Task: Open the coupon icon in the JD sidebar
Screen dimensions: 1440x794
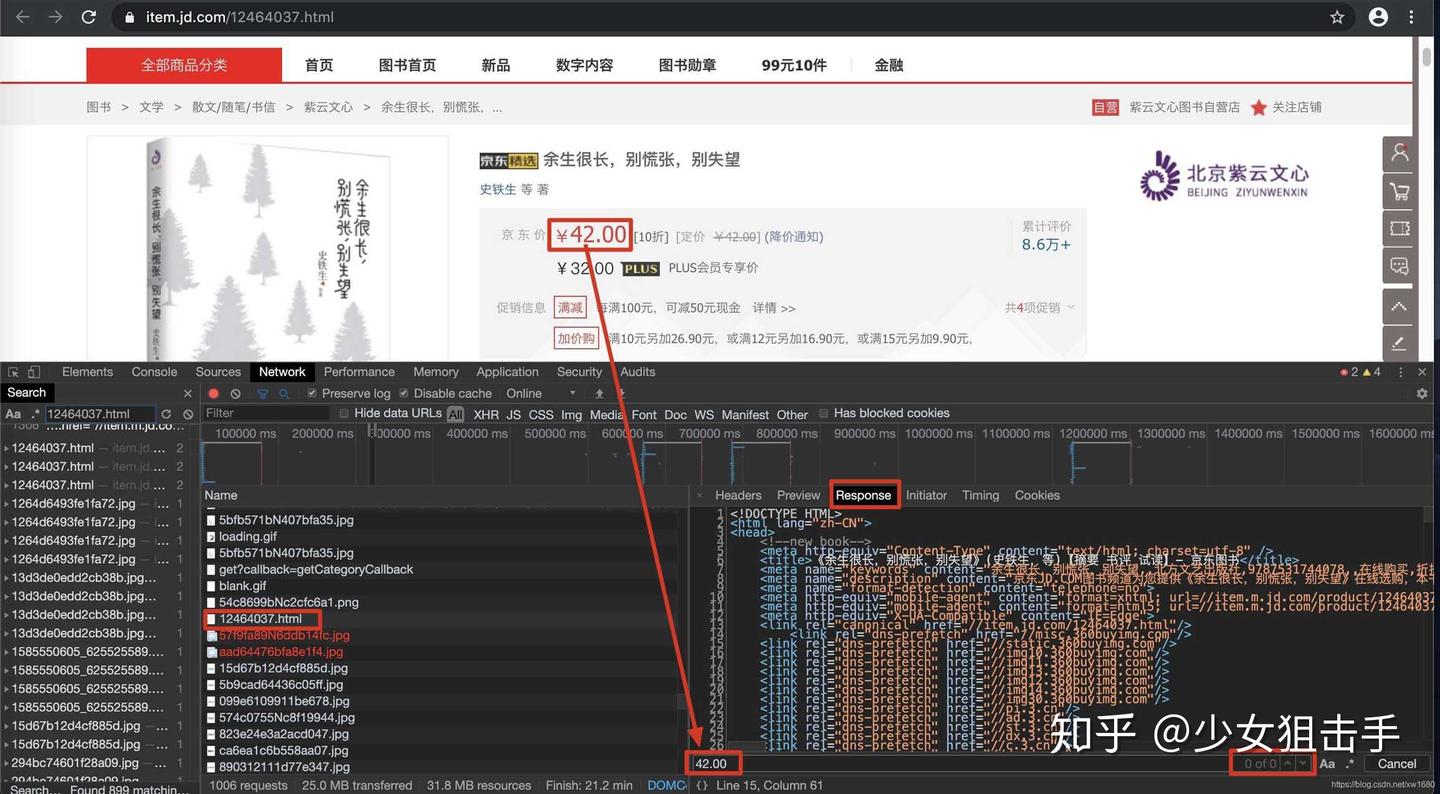Action: (1399, 229)
